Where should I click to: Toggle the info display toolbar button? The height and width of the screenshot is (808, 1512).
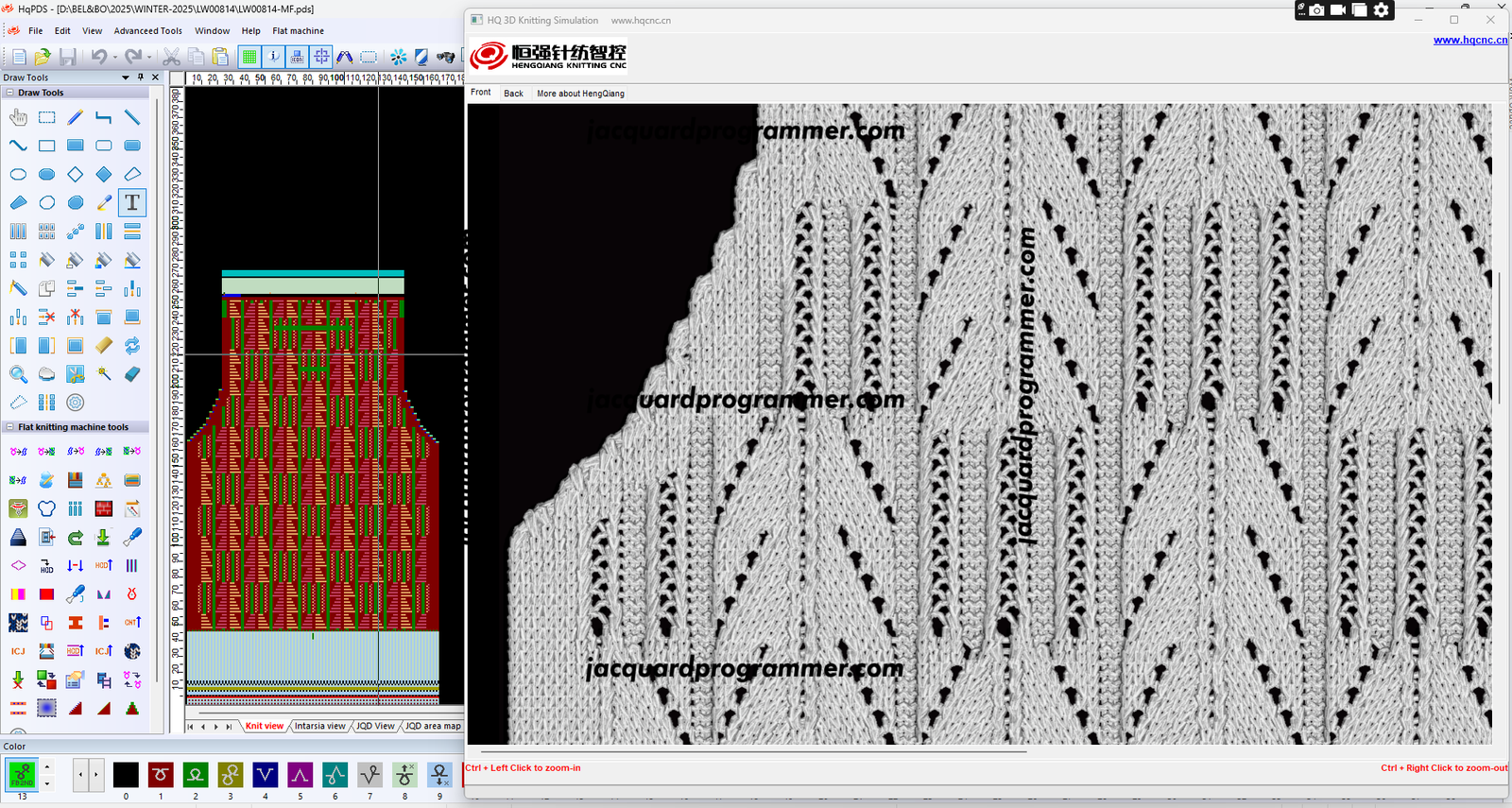[273, 57]
